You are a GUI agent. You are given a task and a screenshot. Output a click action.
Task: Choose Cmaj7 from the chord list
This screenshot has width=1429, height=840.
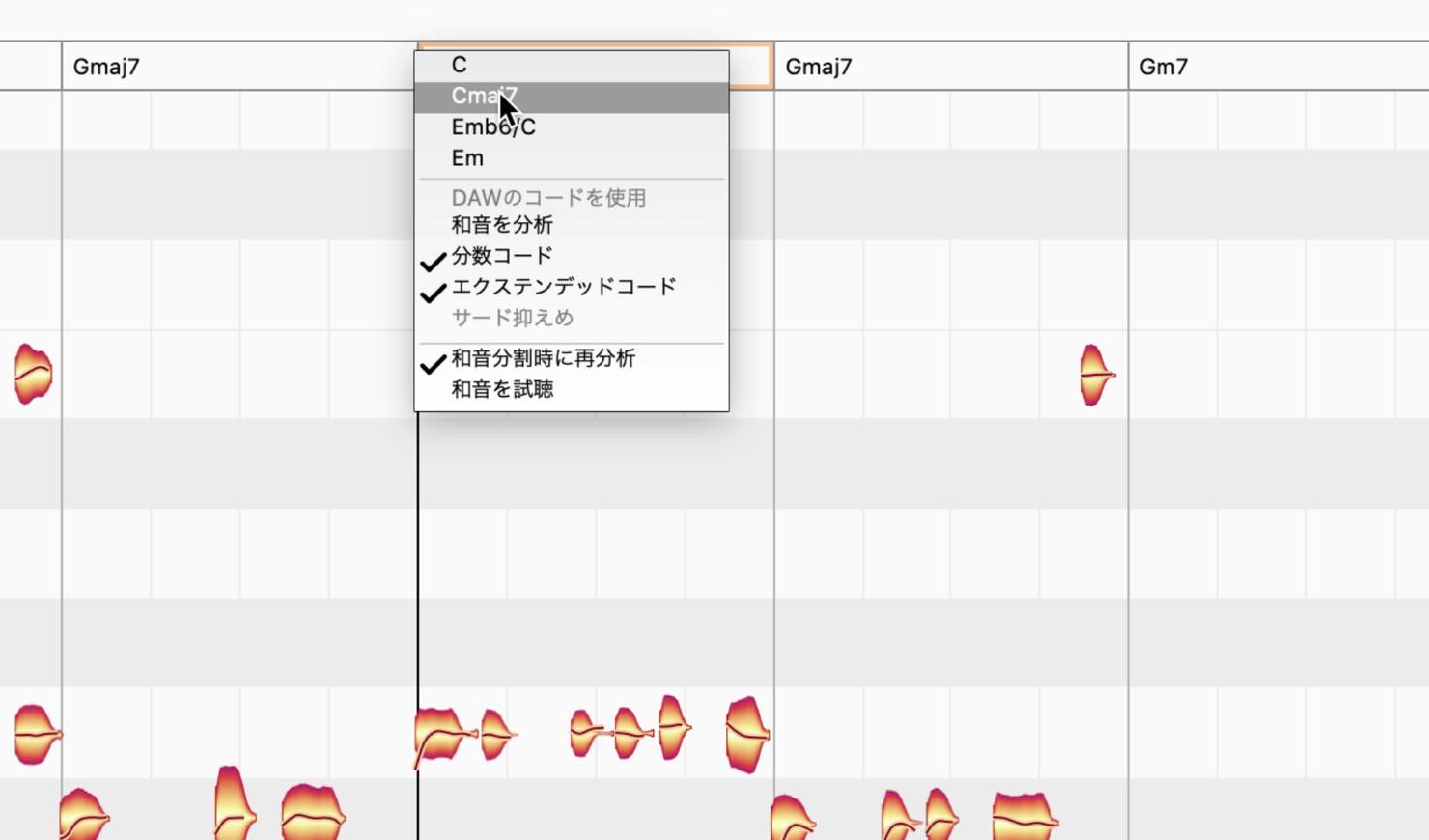572,96
